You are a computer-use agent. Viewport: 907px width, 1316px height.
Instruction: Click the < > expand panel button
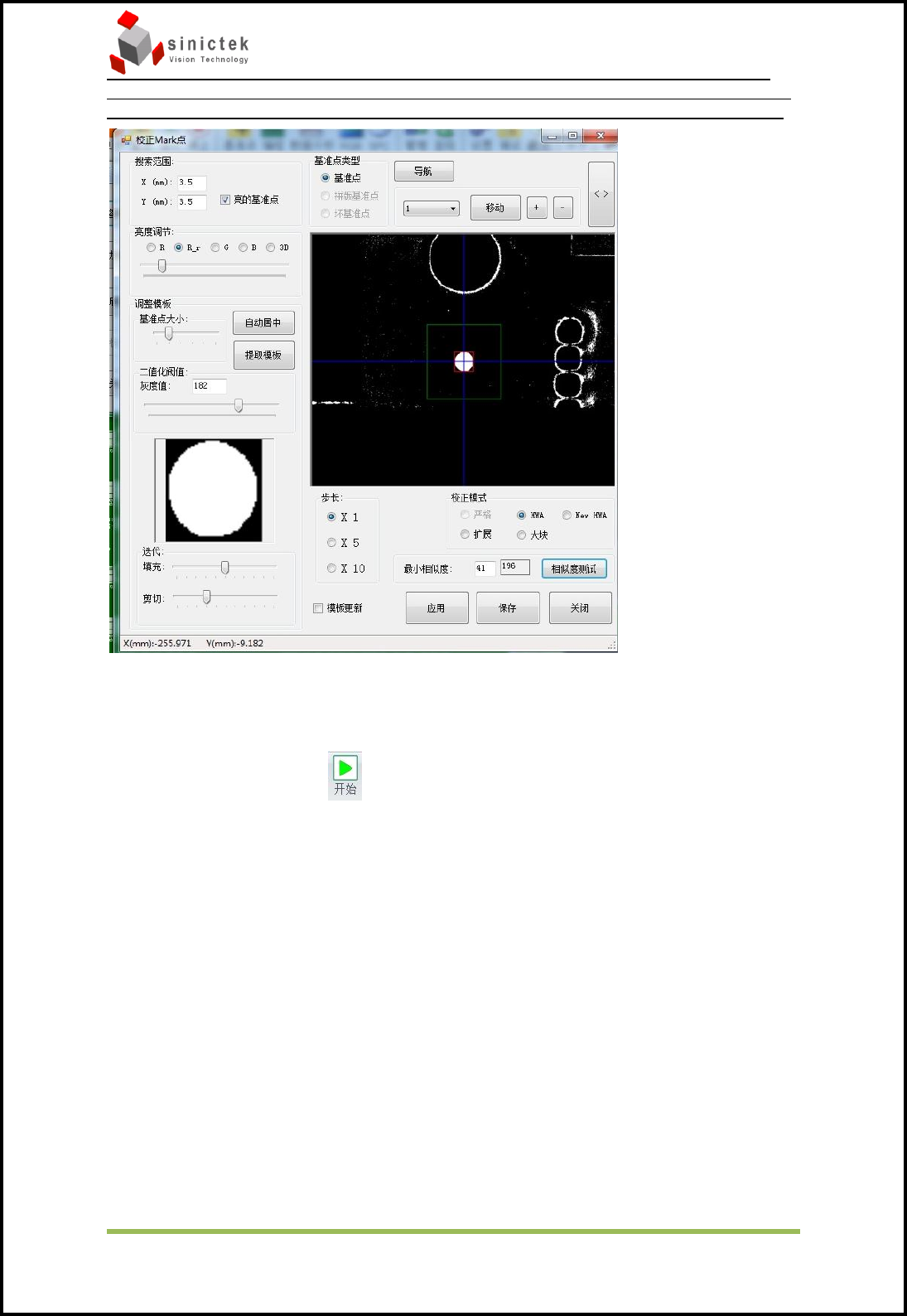(x=601, y=194)
